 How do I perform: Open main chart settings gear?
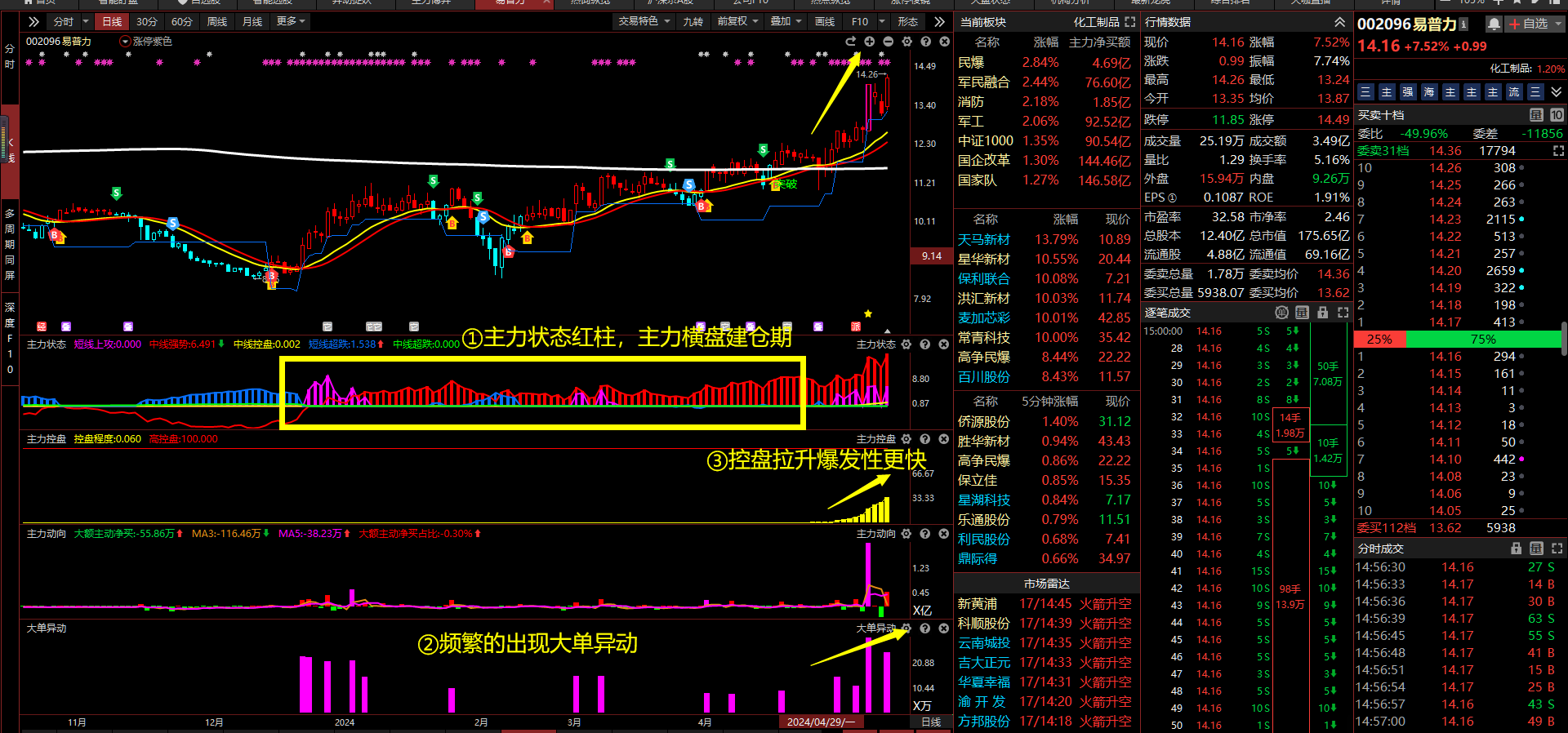click(x=907, y=42)
